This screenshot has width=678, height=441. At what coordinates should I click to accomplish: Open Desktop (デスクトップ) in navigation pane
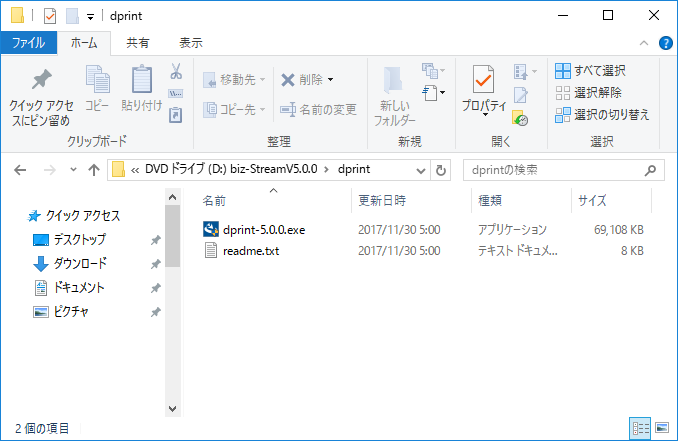(x=70, y=240)
